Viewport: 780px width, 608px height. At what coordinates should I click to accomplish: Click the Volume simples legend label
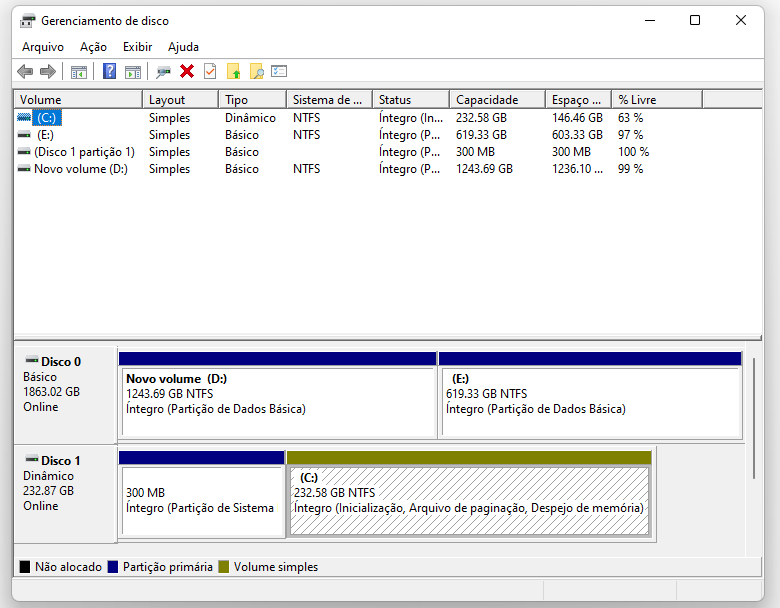coord(276,567)
